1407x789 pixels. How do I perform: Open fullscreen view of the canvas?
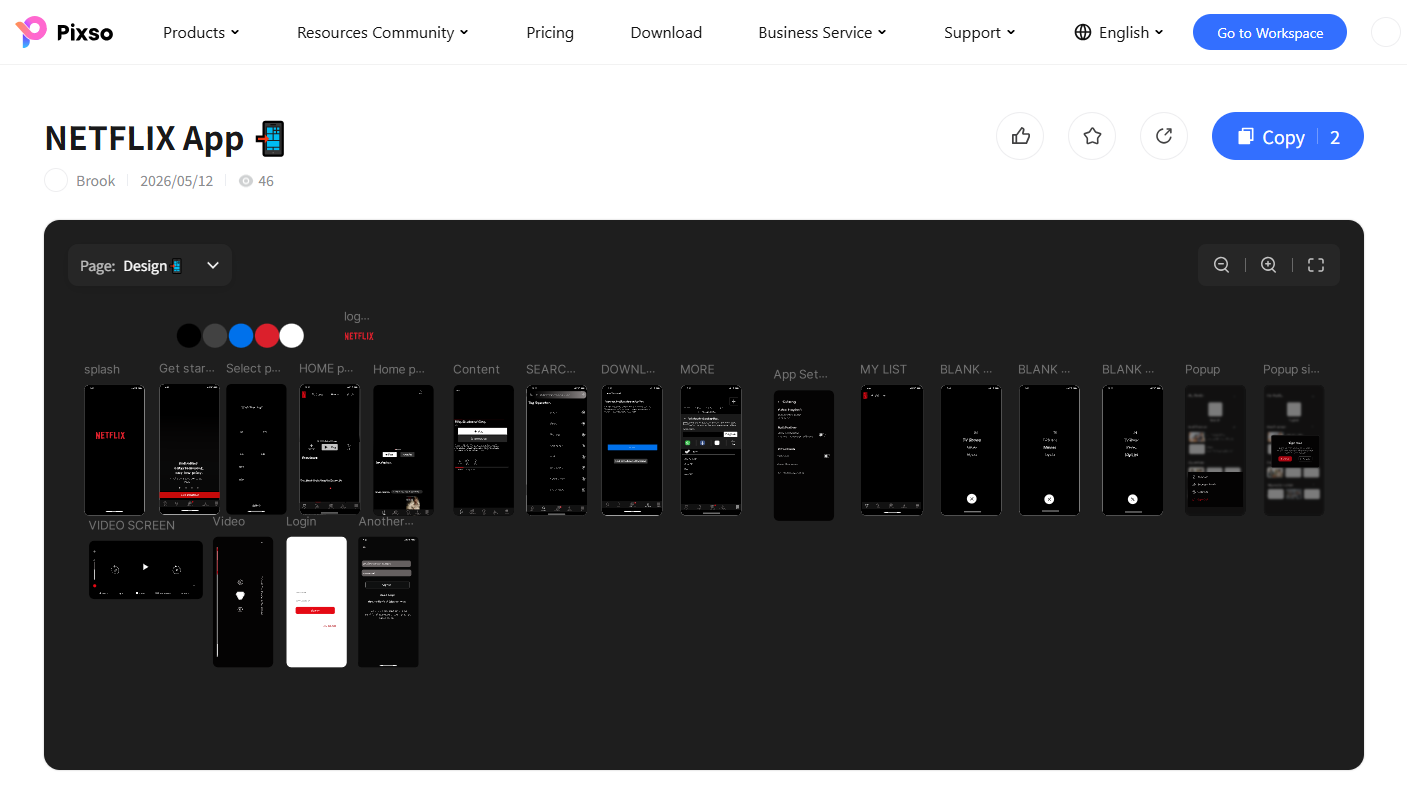pyautogui.click(x=1316, y=265)
